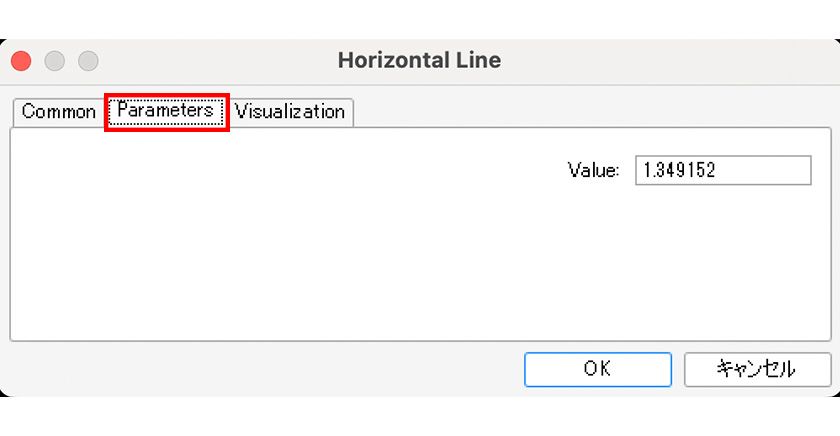Place cursor in the Value text box
The height and width of the screenshot is (436, 840).
722,170
